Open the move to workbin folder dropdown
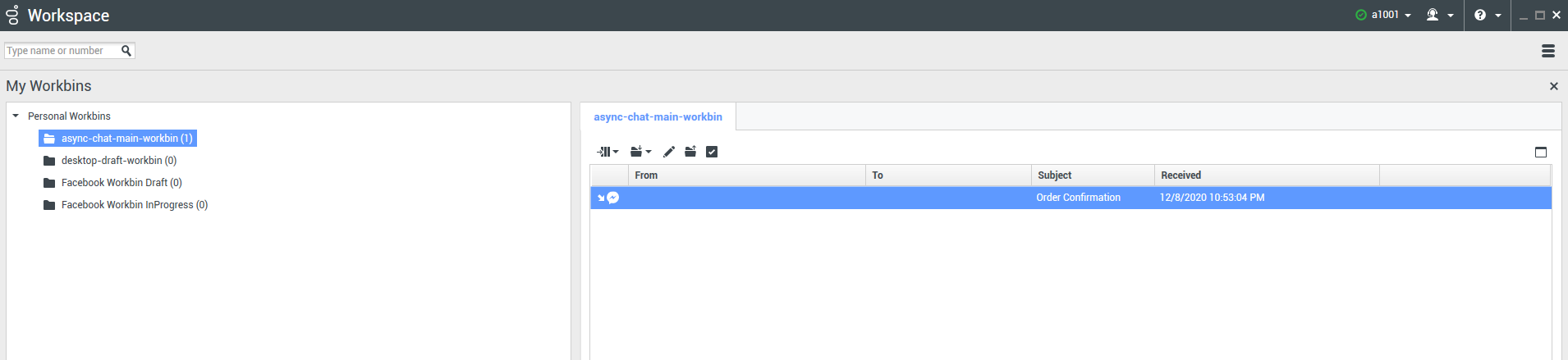This screenshot has height=360, width=1568. pos(640,152)
